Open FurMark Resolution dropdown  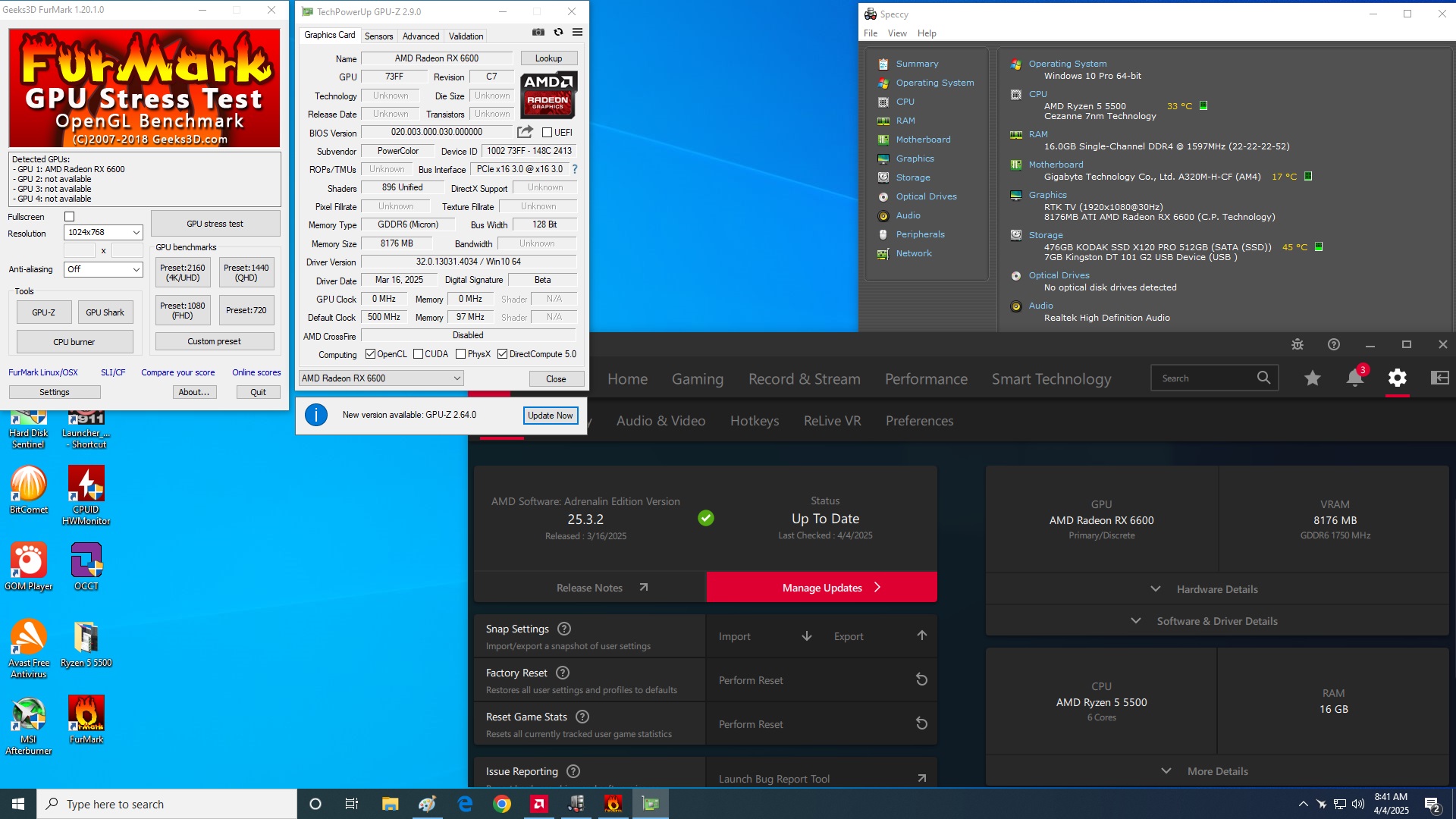pos(103,233)
